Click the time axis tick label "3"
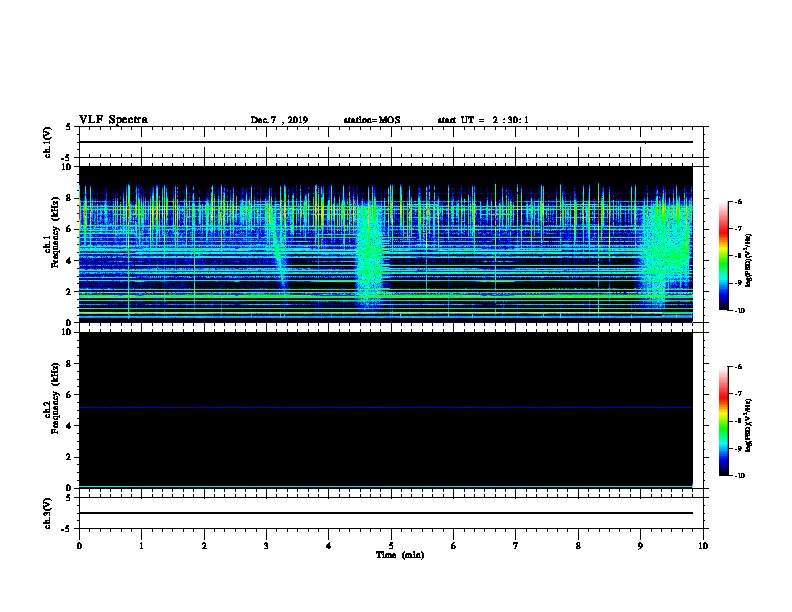This screenshot has height=612, width=792. pyautogui.click(x=266, y=546)
